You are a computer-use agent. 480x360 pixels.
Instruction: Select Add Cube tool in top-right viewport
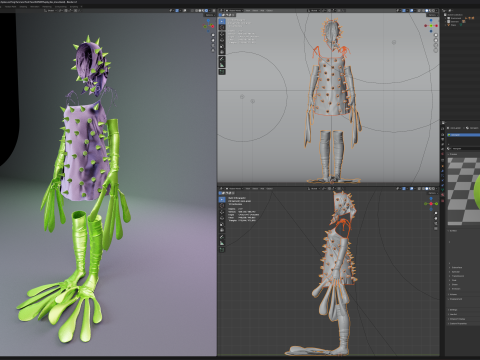222,71
